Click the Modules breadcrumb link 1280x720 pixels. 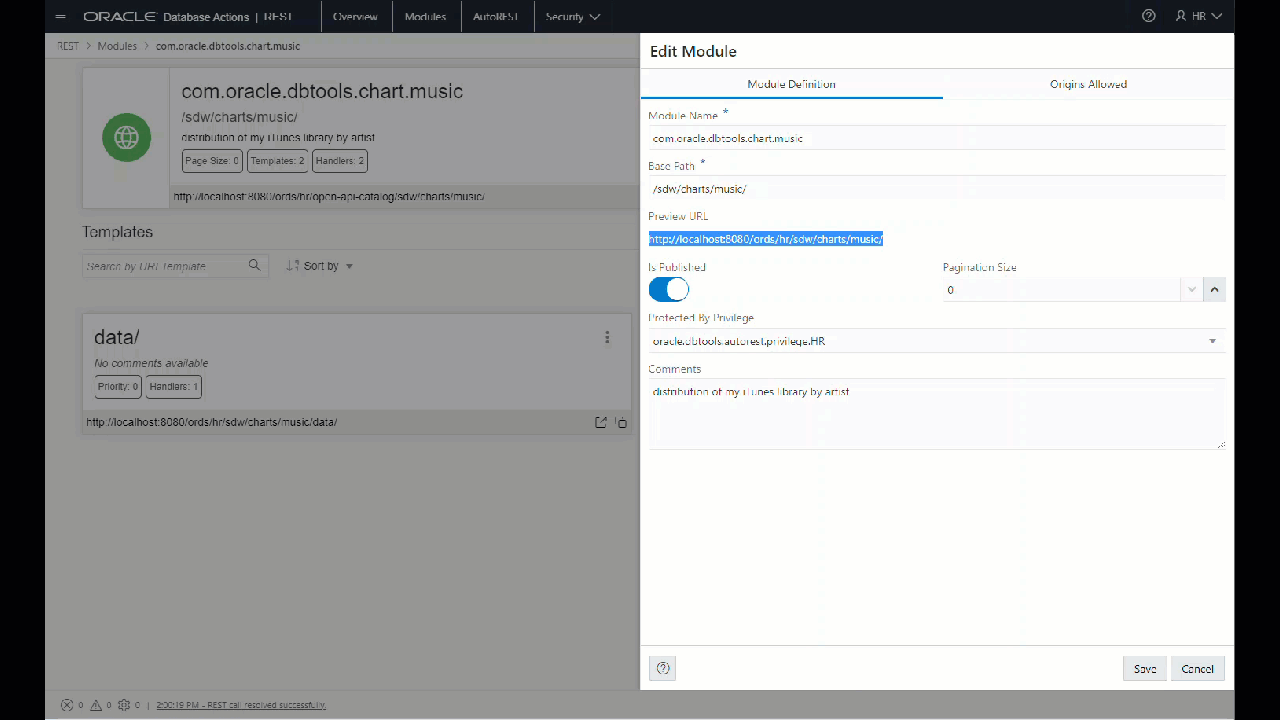pos(117,46)
